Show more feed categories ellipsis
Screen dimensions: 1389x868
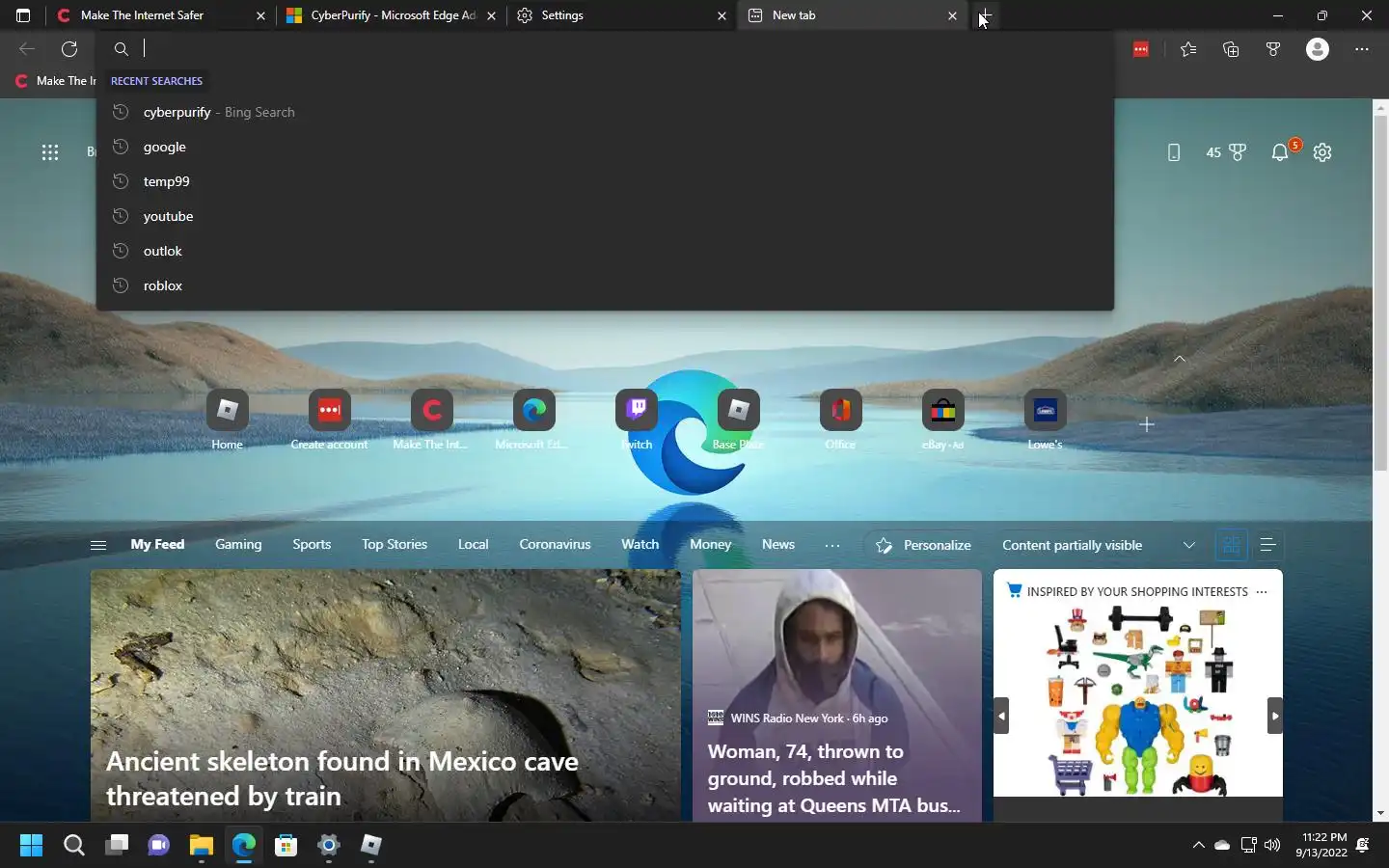click(x=832, y=545)
